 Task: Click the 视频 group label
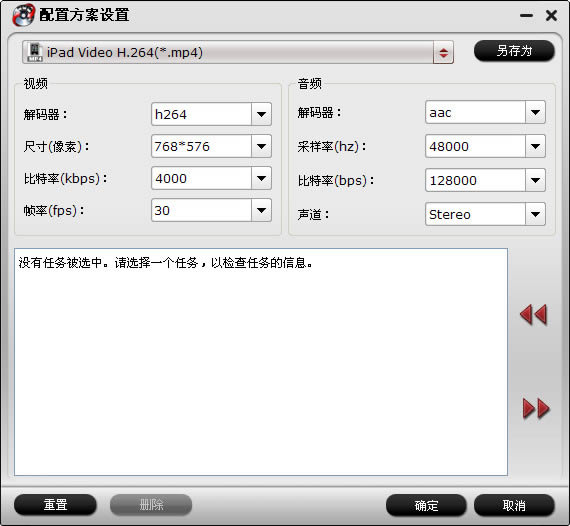(x=35, y=84)
